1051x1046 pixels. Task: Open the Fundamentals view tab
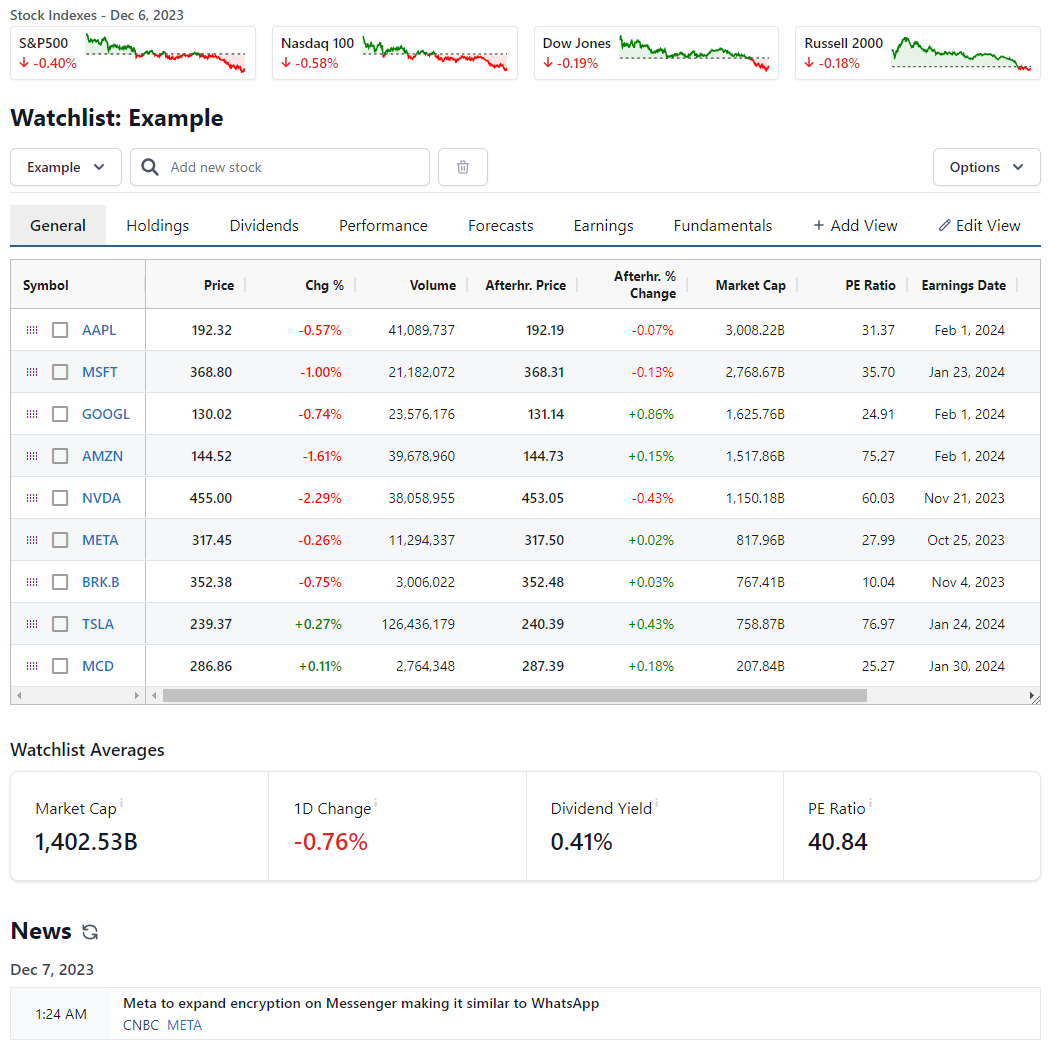(722, 225)
